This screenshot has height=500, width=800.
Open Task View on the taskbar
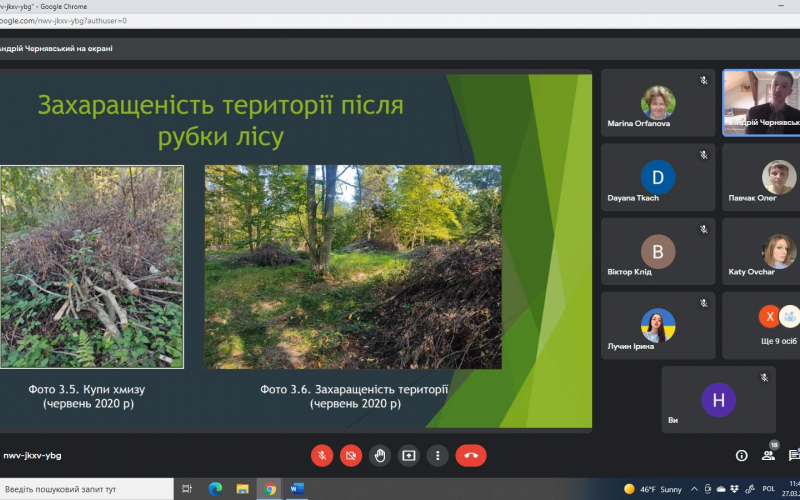187,489
